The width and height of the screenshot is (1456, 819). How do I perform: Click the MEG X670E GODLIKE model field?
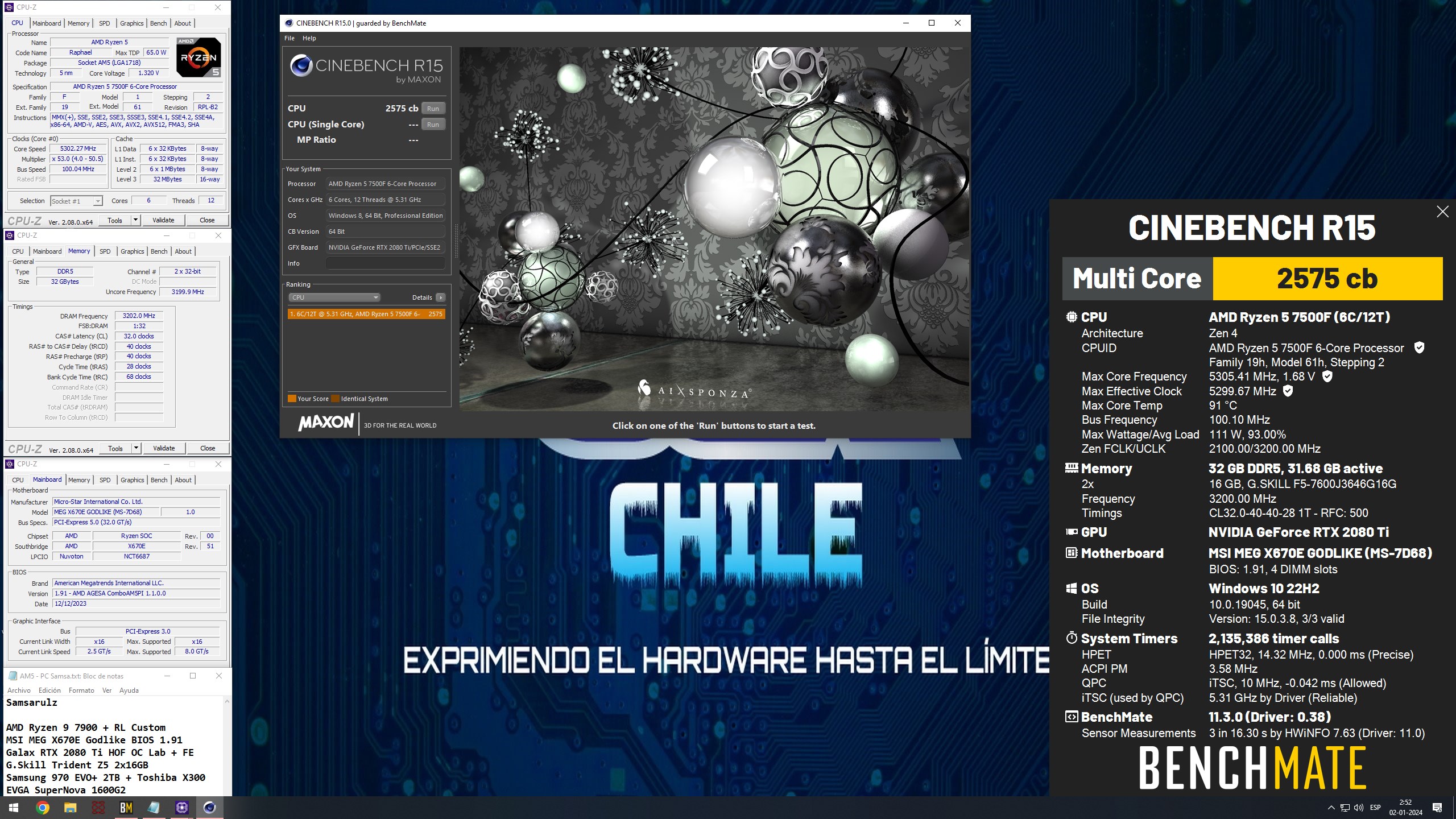tap(106, 512)
